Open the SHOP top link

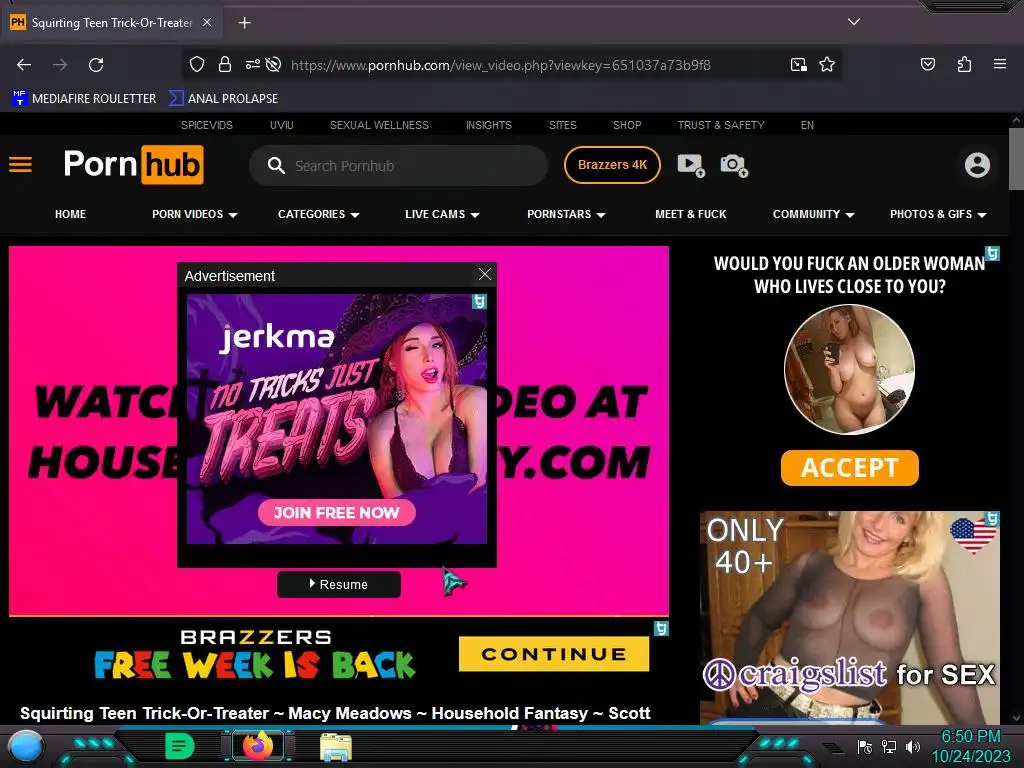[627, 125]
